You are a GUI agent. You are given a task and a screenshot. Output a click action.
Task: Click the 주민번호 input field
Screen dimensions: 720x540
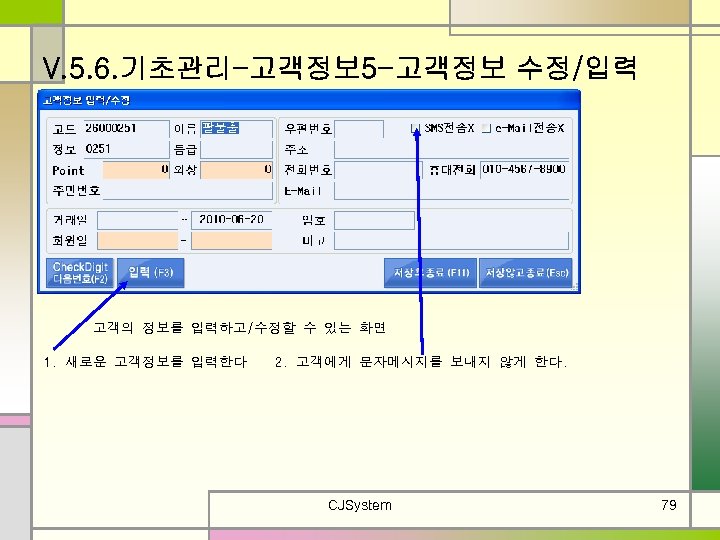[x=188, y=191]
